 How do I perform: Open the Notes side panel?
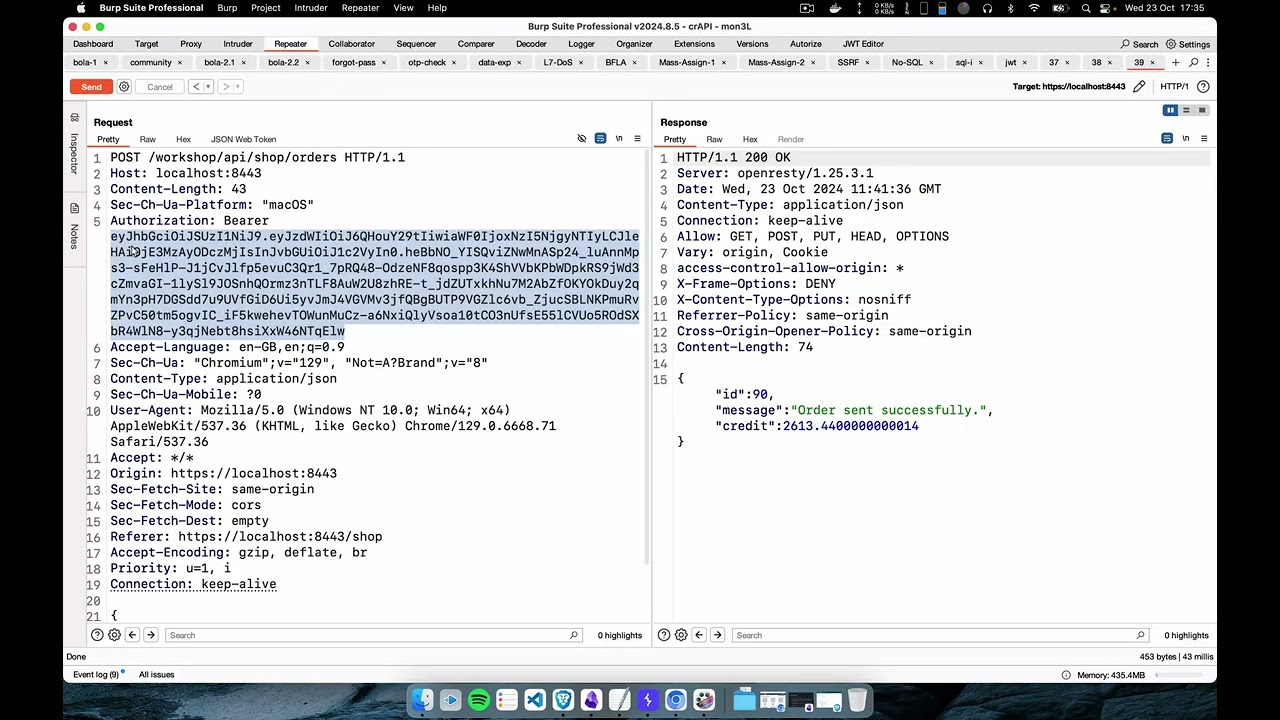coord(74,227)
